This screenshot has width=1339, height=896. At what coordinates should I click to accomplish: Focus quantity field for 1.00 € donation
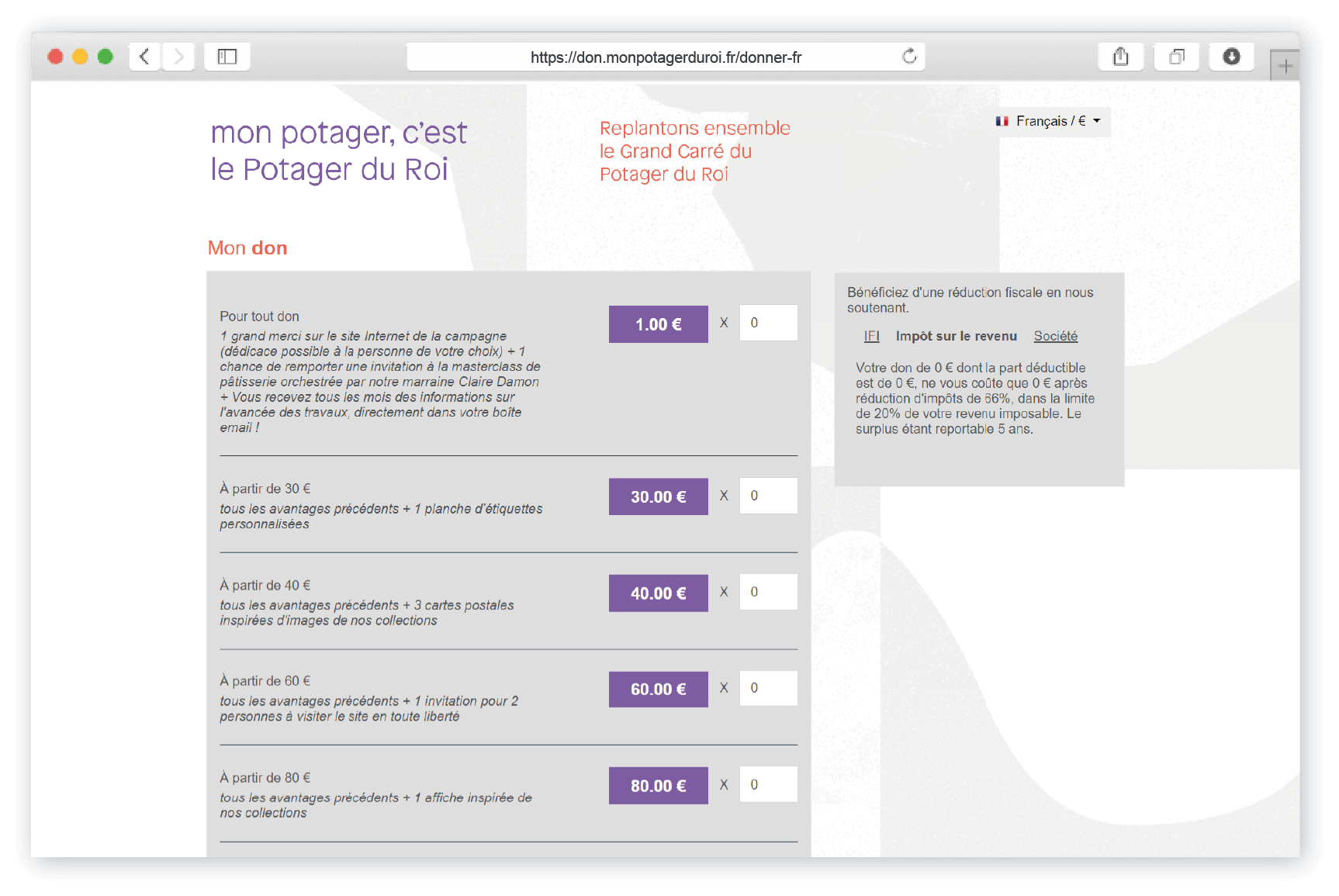768,323
